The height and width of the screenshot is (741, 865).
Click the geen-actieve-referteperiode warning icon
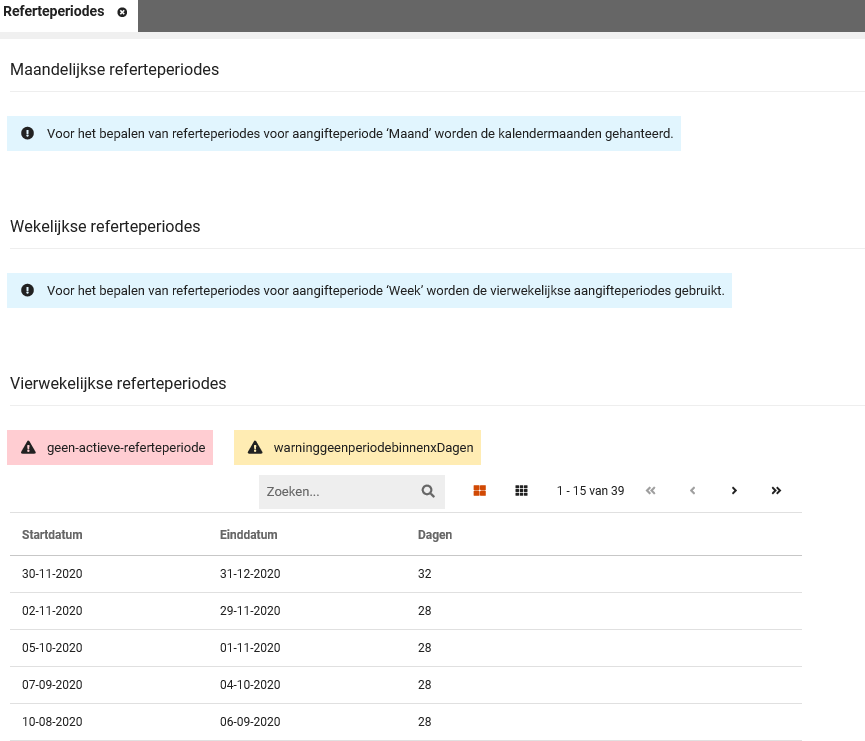27,448
